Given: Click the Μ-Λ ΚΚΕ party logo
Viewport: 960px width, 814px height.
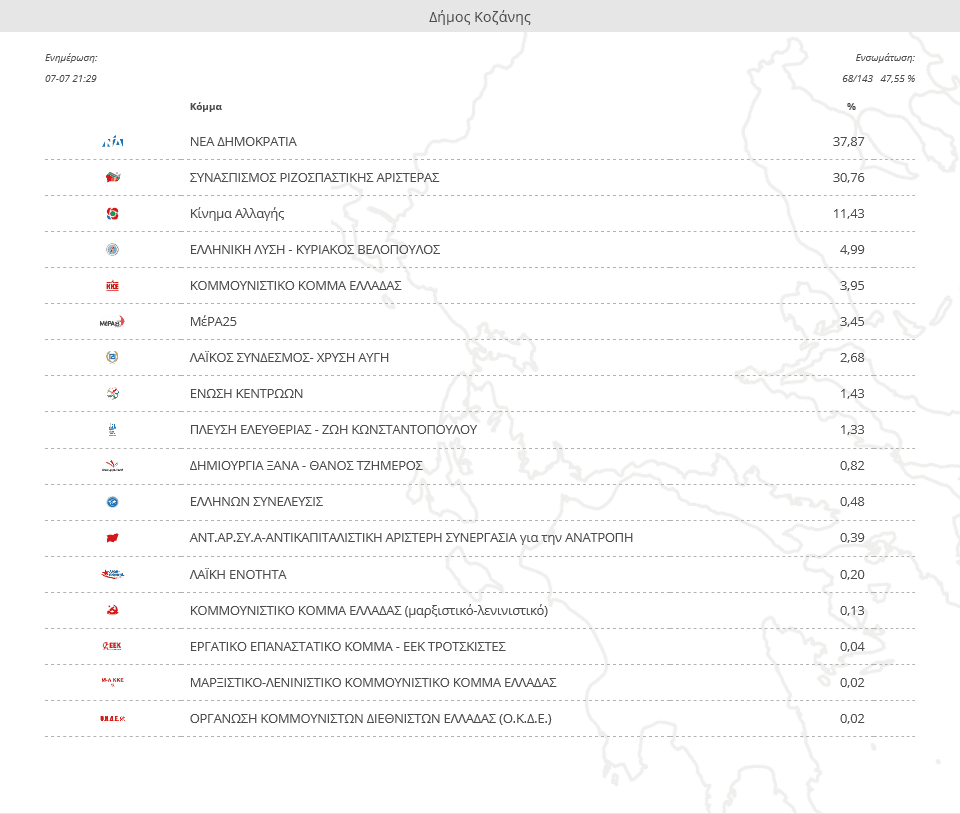Looking at the screenshot, I should 113,681.
